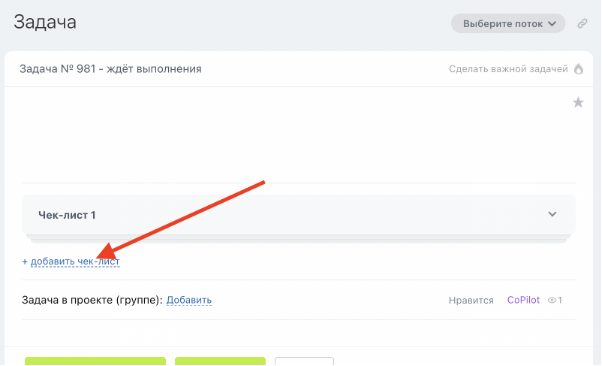Viewport: 602px width, 366px height.
Task: Click the Нравится like link
Action: point(471,300)
